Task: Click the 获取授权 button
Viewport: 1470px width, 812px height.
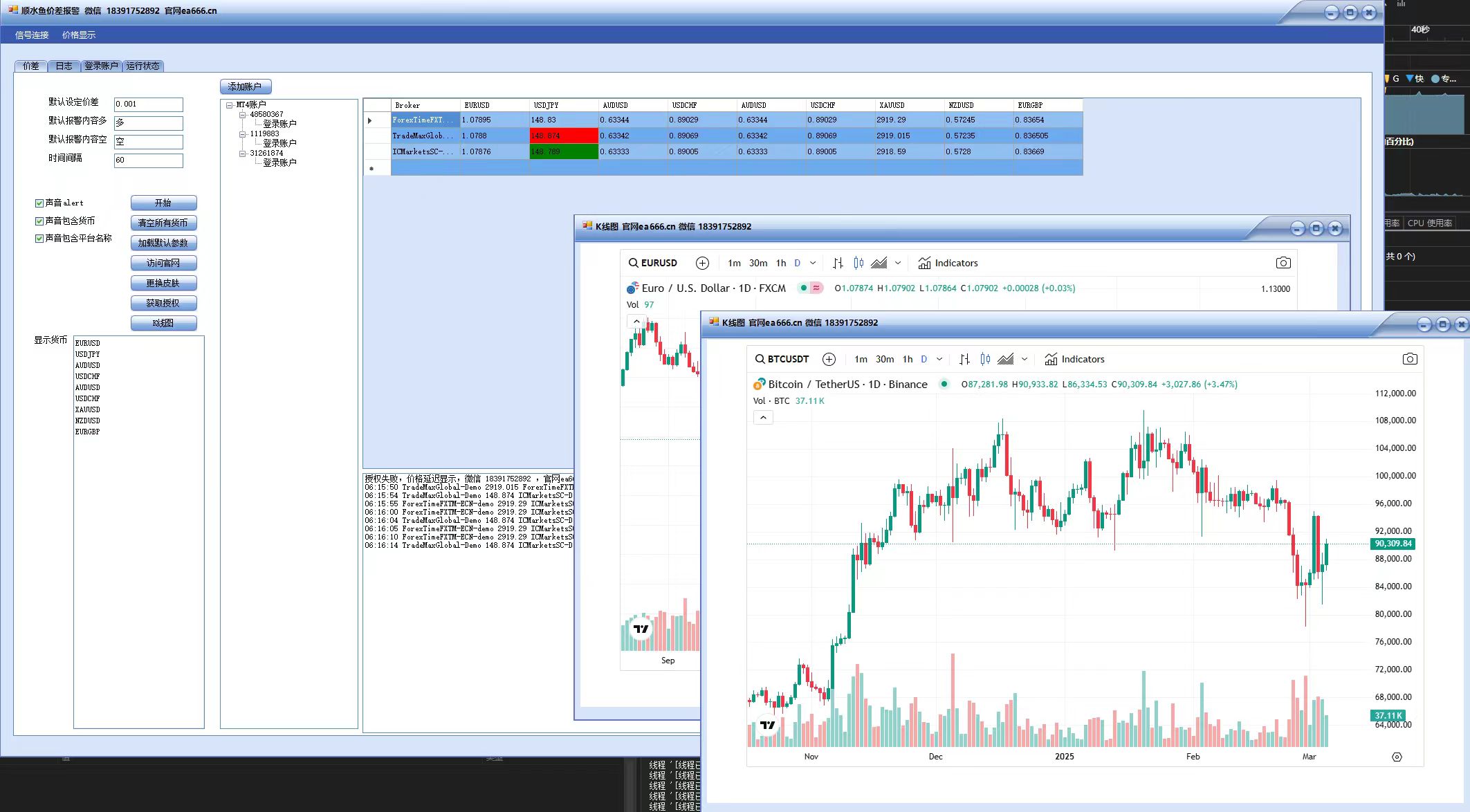Action: 163,303
